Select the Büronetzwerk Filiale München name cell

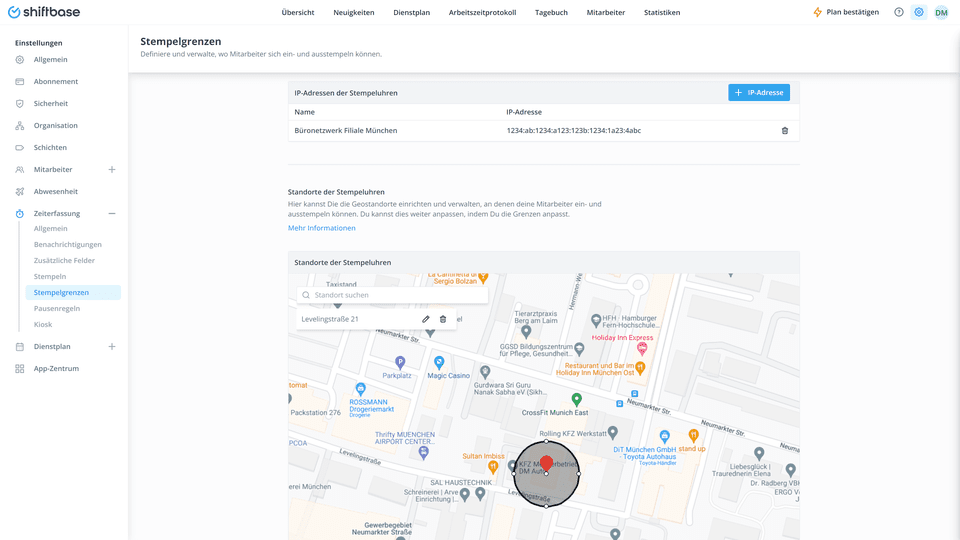click(x=345, y=130)
